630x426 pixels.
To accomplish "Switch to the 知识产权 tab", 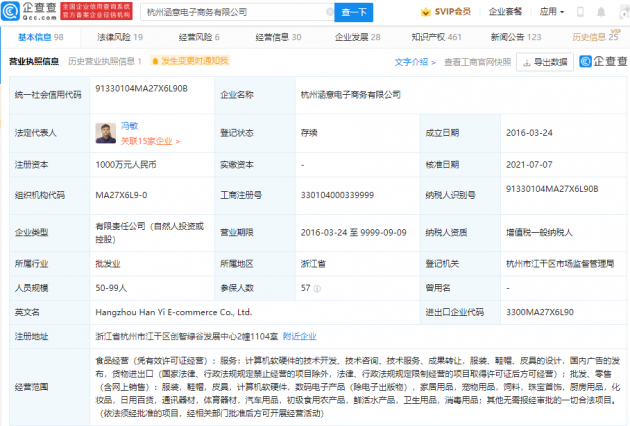I will (436, 37).
